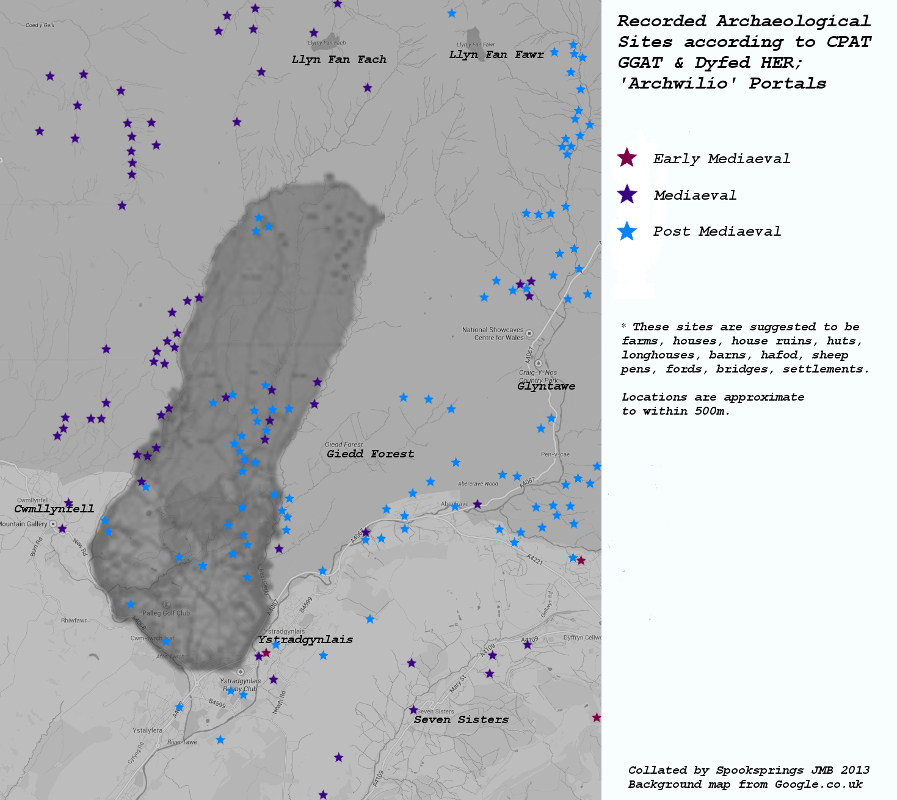Click the Post Mediaeval blue legend star

tap(628, 231)
